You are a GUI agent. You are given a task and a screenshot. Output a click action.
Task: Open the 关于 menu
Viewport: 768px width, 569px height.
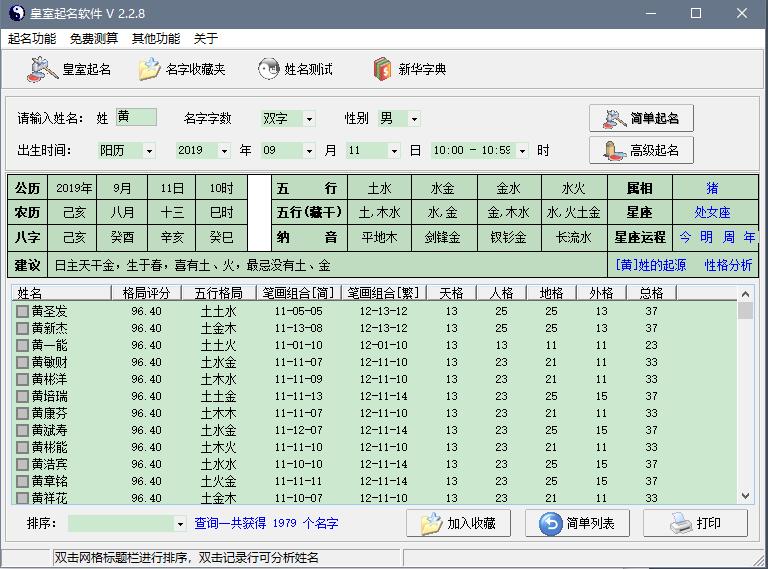[206, 39]
